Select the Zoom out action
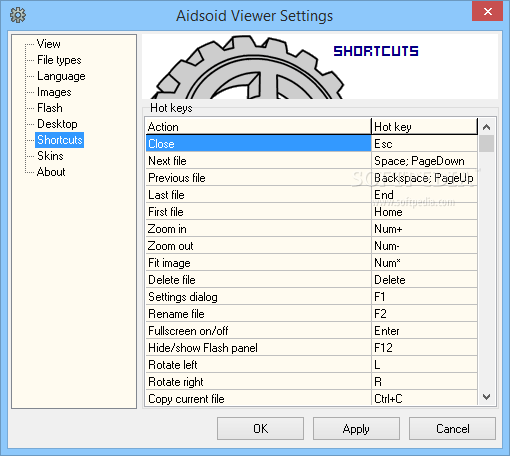 tap(258, 246)
